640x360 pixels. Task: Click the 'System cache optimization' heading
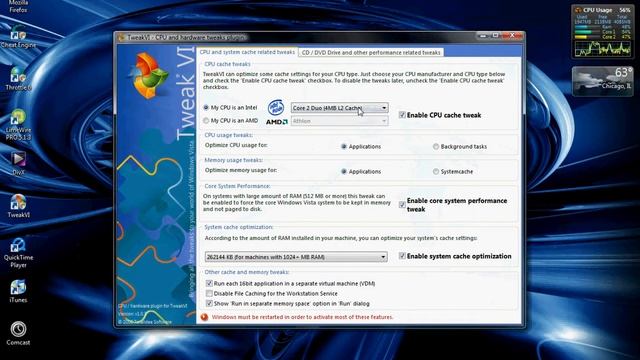[239, 227]
